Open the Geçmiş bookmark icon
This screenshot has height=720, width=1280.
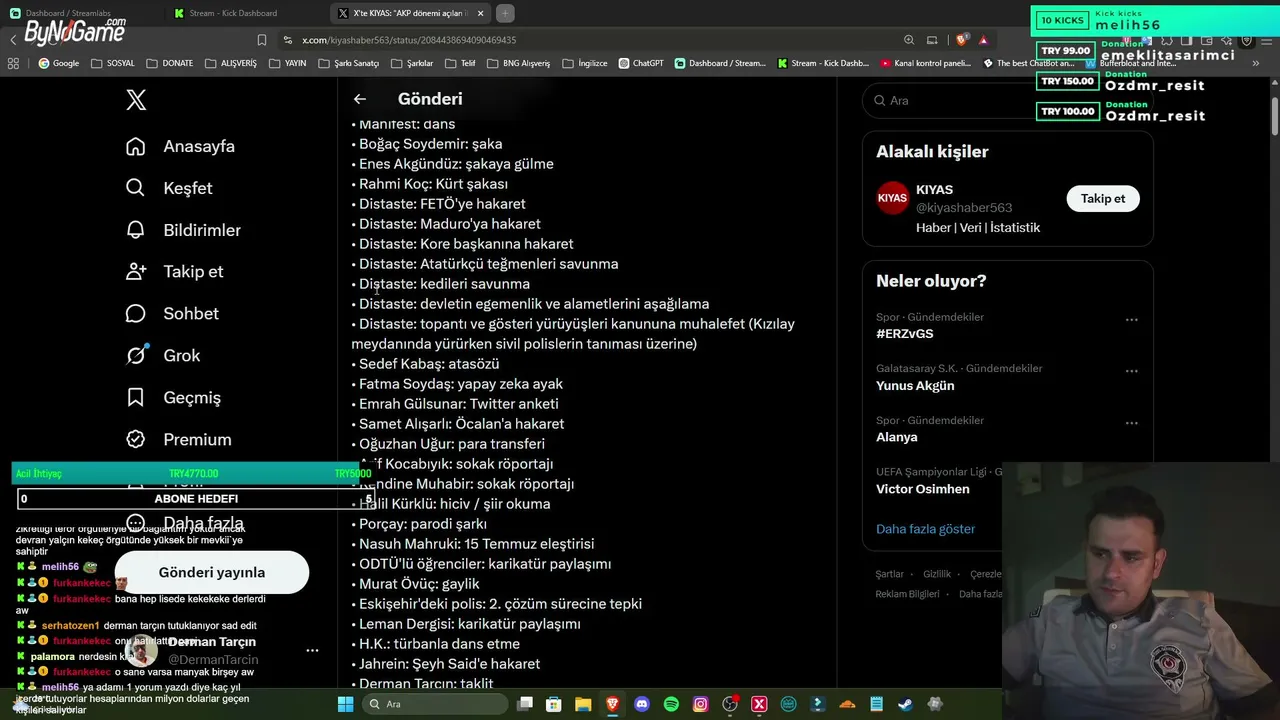(x=136, y=397)
